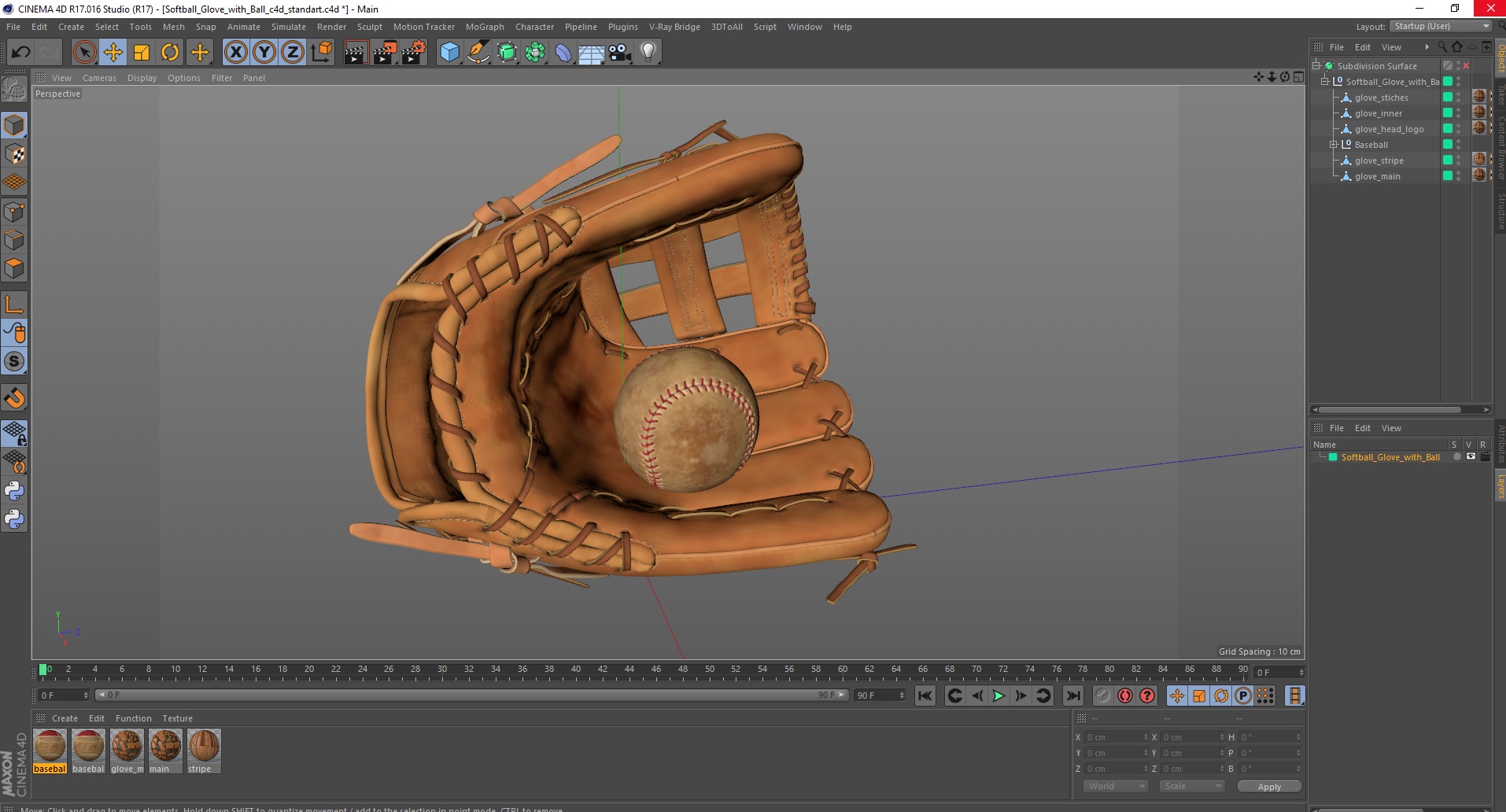Activate the Scale tool
The height and width of the screenshot is (812, 1506).
142,53
